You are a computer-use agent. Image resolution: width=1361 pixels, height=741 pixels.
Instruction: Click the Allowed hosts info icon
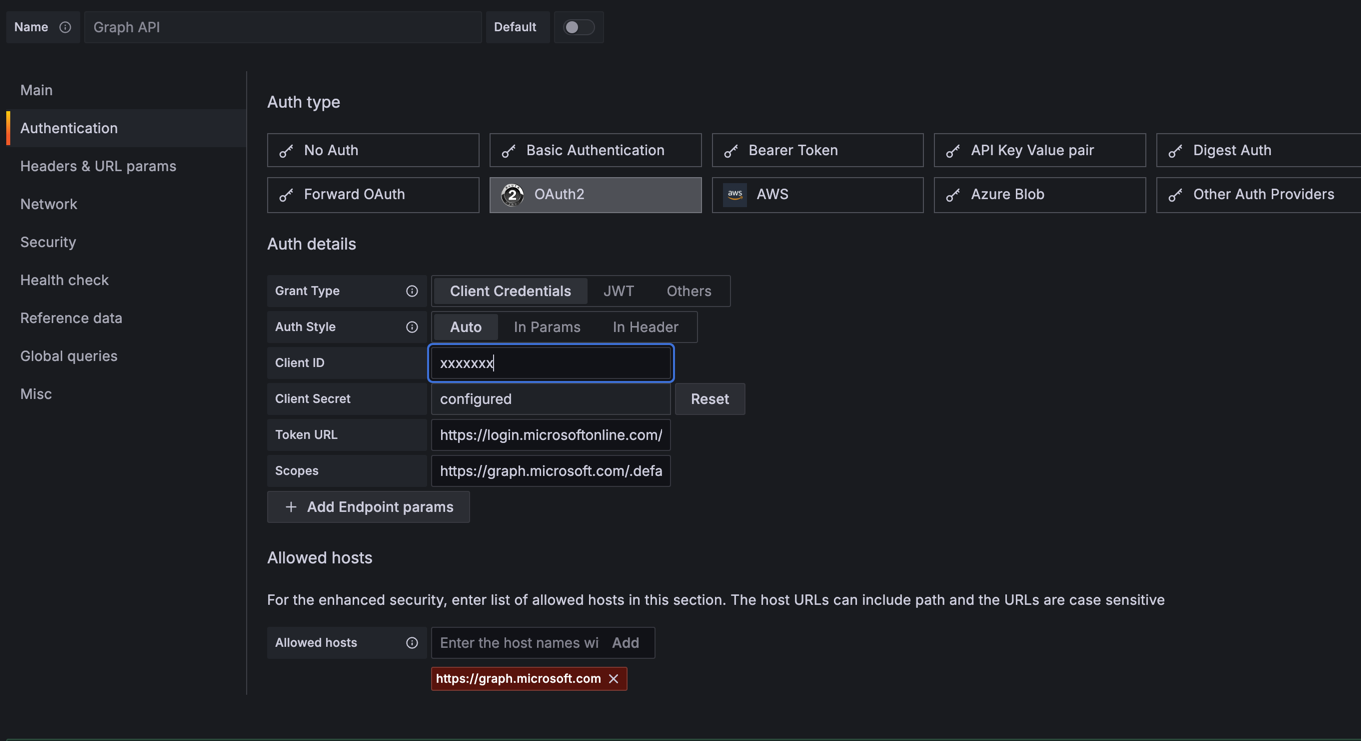point(411,643)
